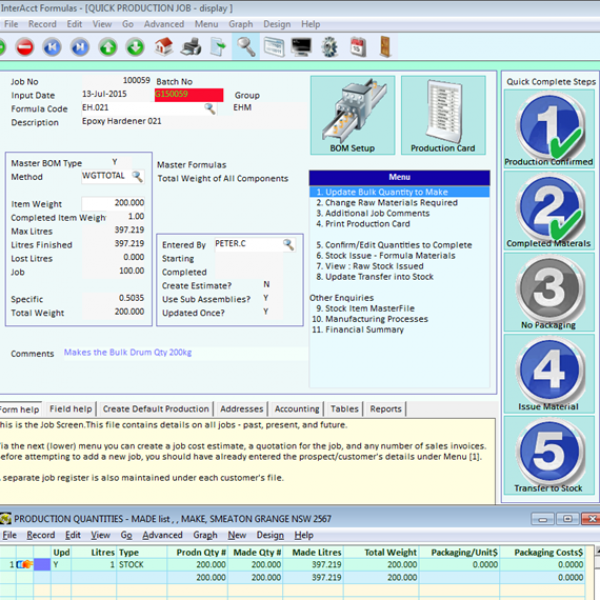Select View : Raw Stock Issued
The width and height of the screenshot is (600, 600).
tap(370, 266)
